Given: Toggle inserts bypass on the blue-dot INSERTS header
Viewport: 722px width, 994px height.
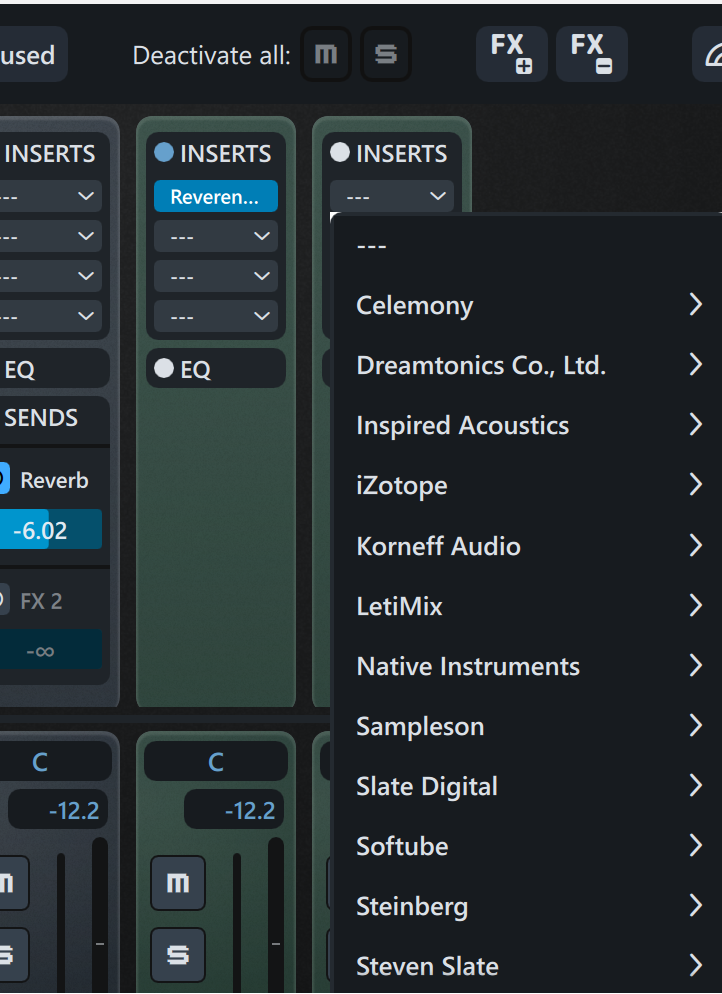Looking at the screenshot, I should [x=164, y=153].
